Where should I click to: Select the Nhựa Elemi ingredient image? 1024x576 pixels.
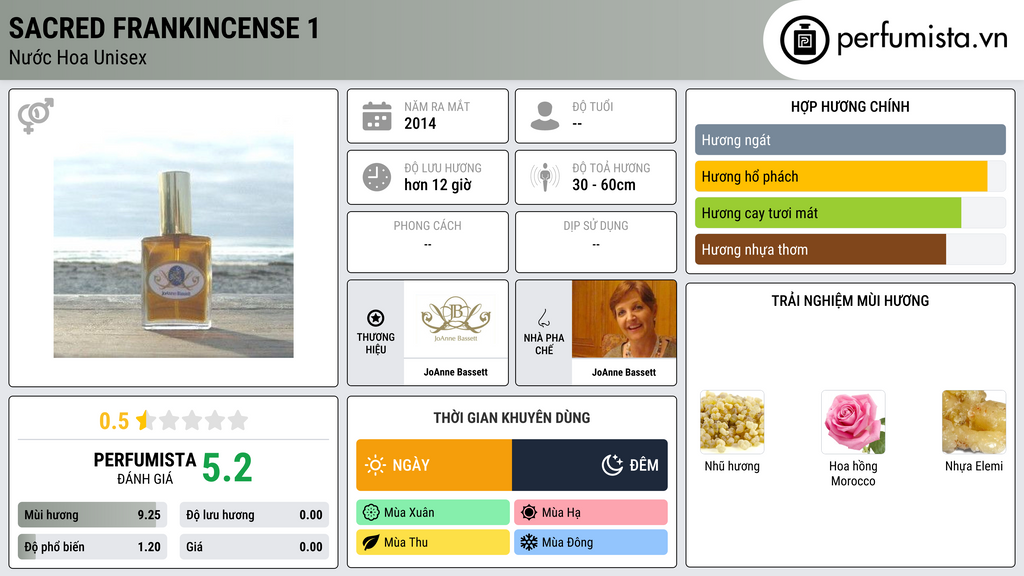tap(974, 422)
